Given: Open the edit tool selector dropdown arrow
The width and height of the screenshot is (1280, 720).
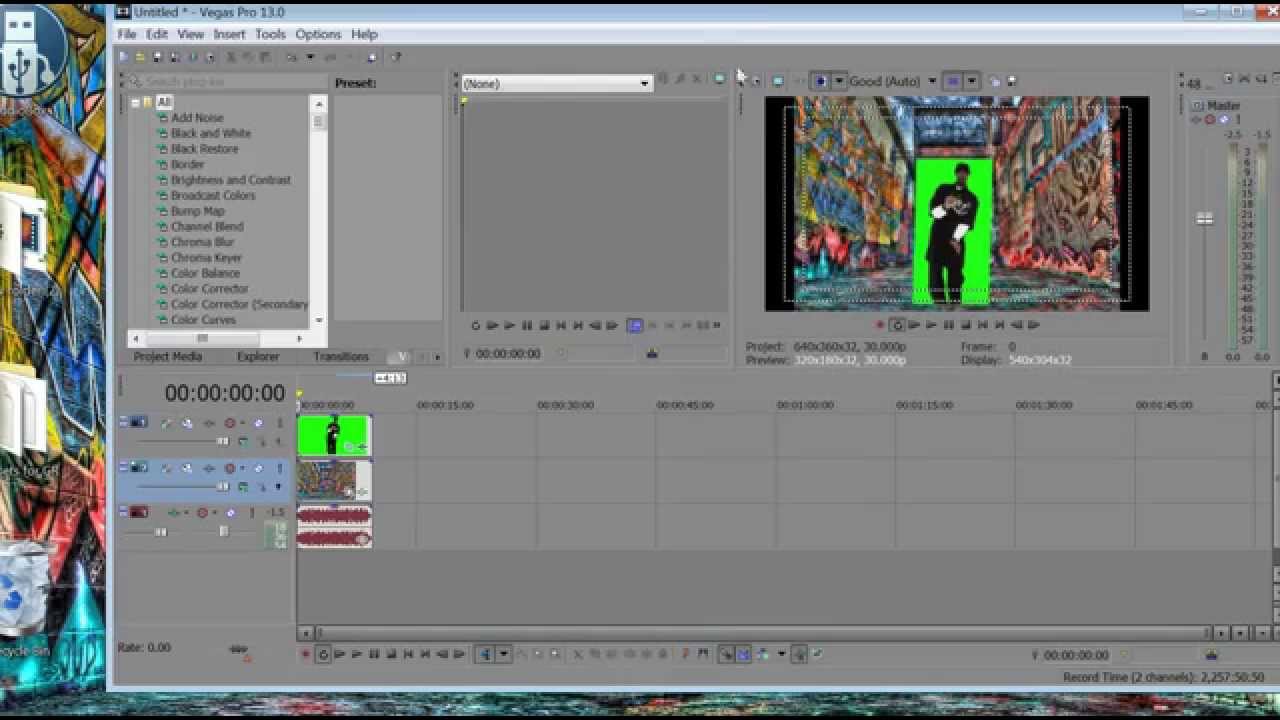Looking at the screenshot, I should [x=503, y=654].
